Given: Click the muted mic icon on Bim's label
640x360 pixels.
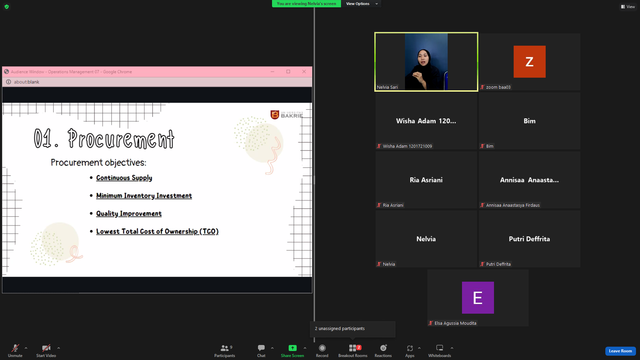Looking at the screenshot, I should (x=482, y=146).
